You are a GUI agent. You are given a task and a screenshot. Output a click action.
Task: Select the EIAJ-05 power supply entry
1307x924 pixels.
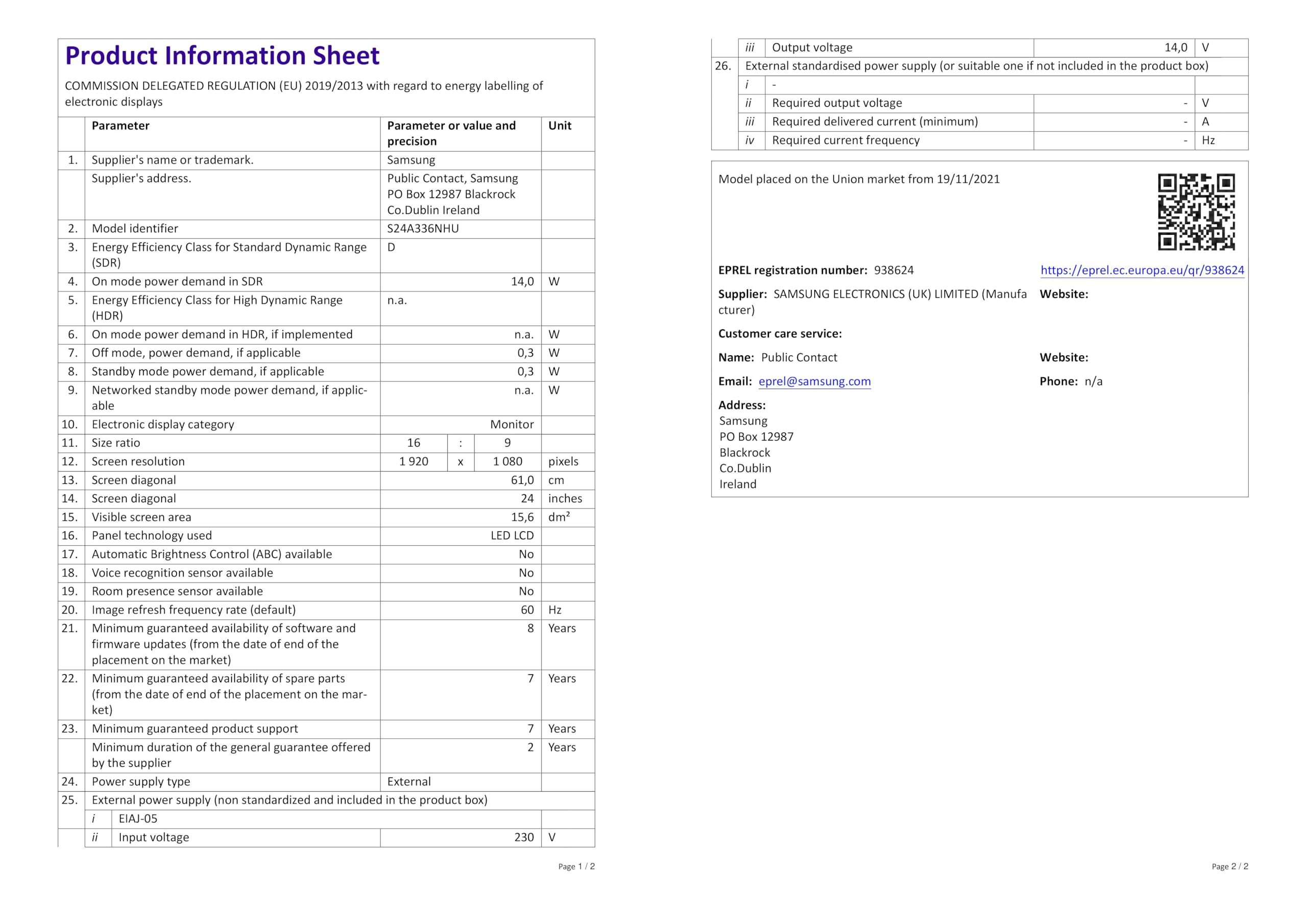(138, 819)
